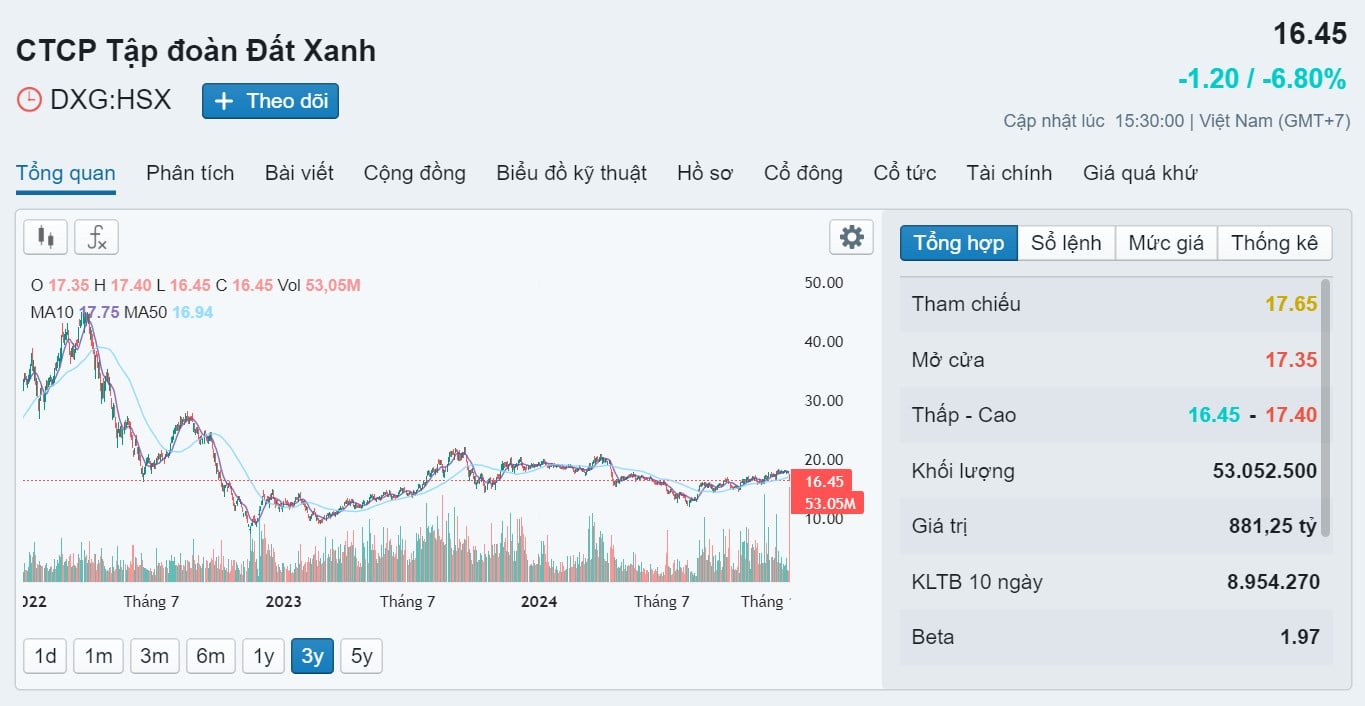Open the Giá quá khứ tab
This screenshot has width=1365, height=706.
(x=1140, y=173)
